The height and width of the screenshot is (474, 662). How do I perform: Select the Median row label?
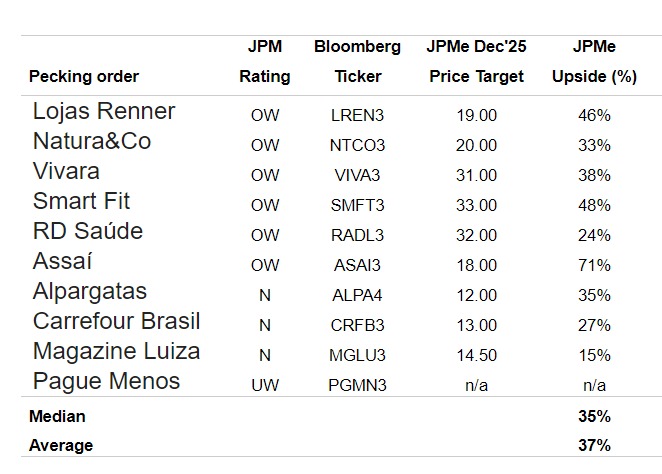click(x=57, y=416)
